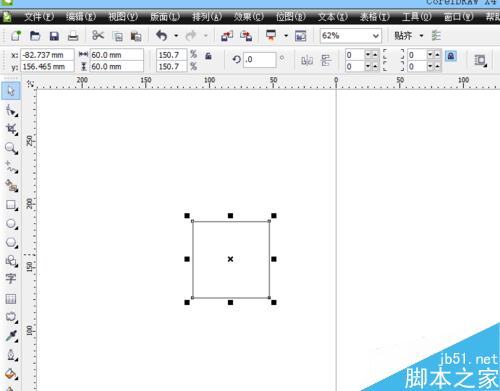The width and height of the screenshot is (500, 391).
Task: Expand the Redo history dropdown arrow
Action: click(206, 36)
